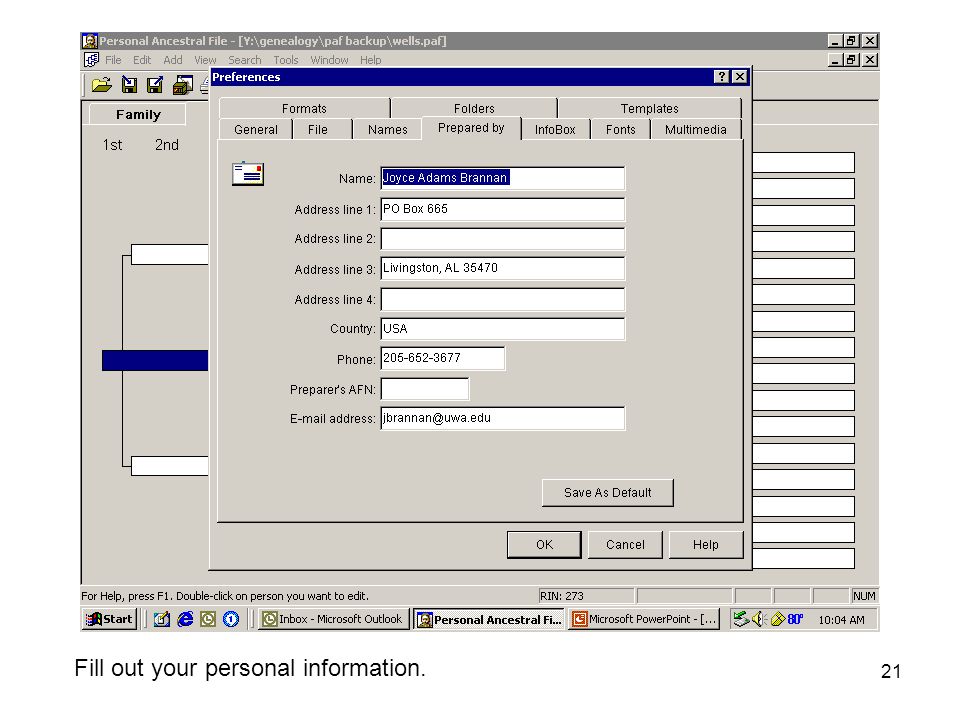Open the File menu
960x720 pixels.
click(x=113, y=60)
